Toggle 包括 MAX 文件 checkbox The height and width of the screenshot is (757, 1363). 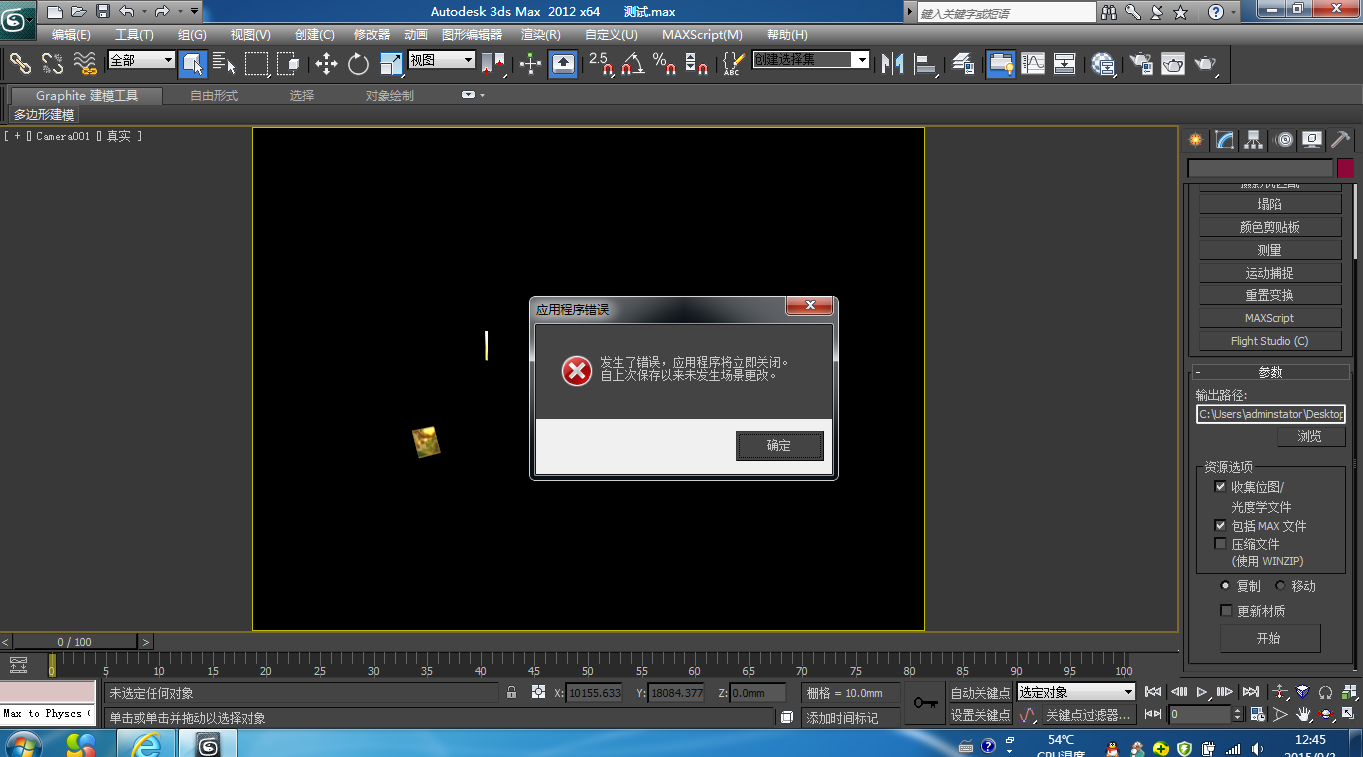[1220, 525]
